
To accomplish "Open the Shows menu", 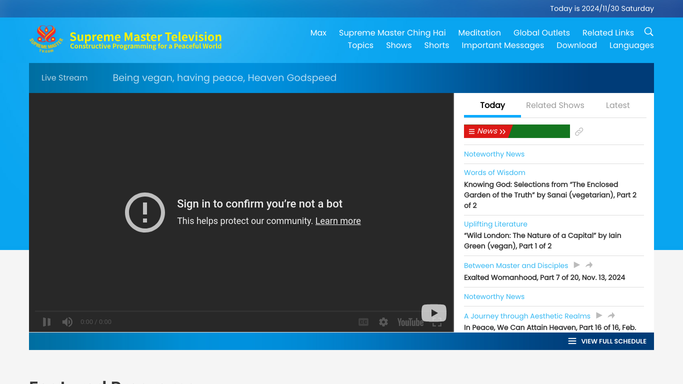I will pos(399,45).
